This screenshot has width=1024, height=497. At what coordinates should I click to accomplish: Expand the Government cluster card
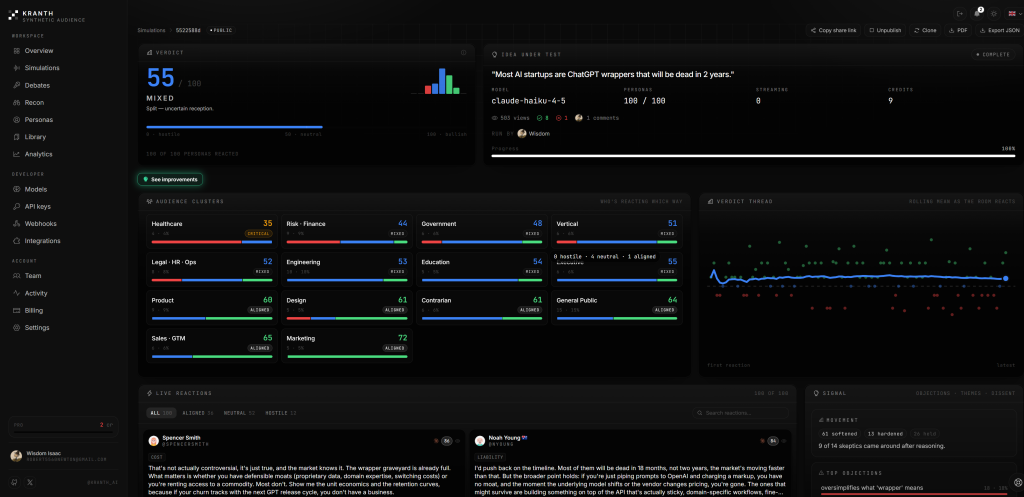coord(482,231)
